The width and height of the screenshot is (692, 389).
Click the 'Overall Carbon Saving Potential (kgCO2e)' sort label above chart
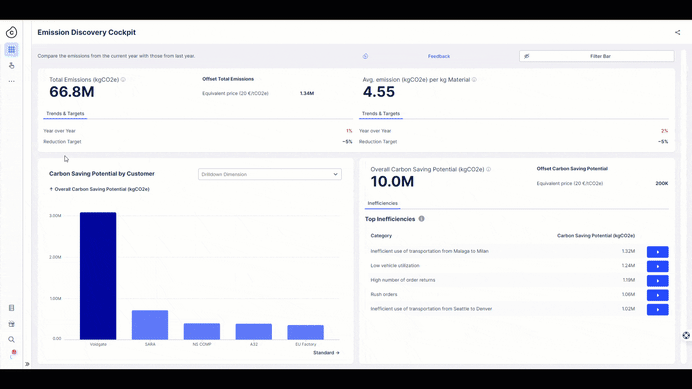[99, 189]
